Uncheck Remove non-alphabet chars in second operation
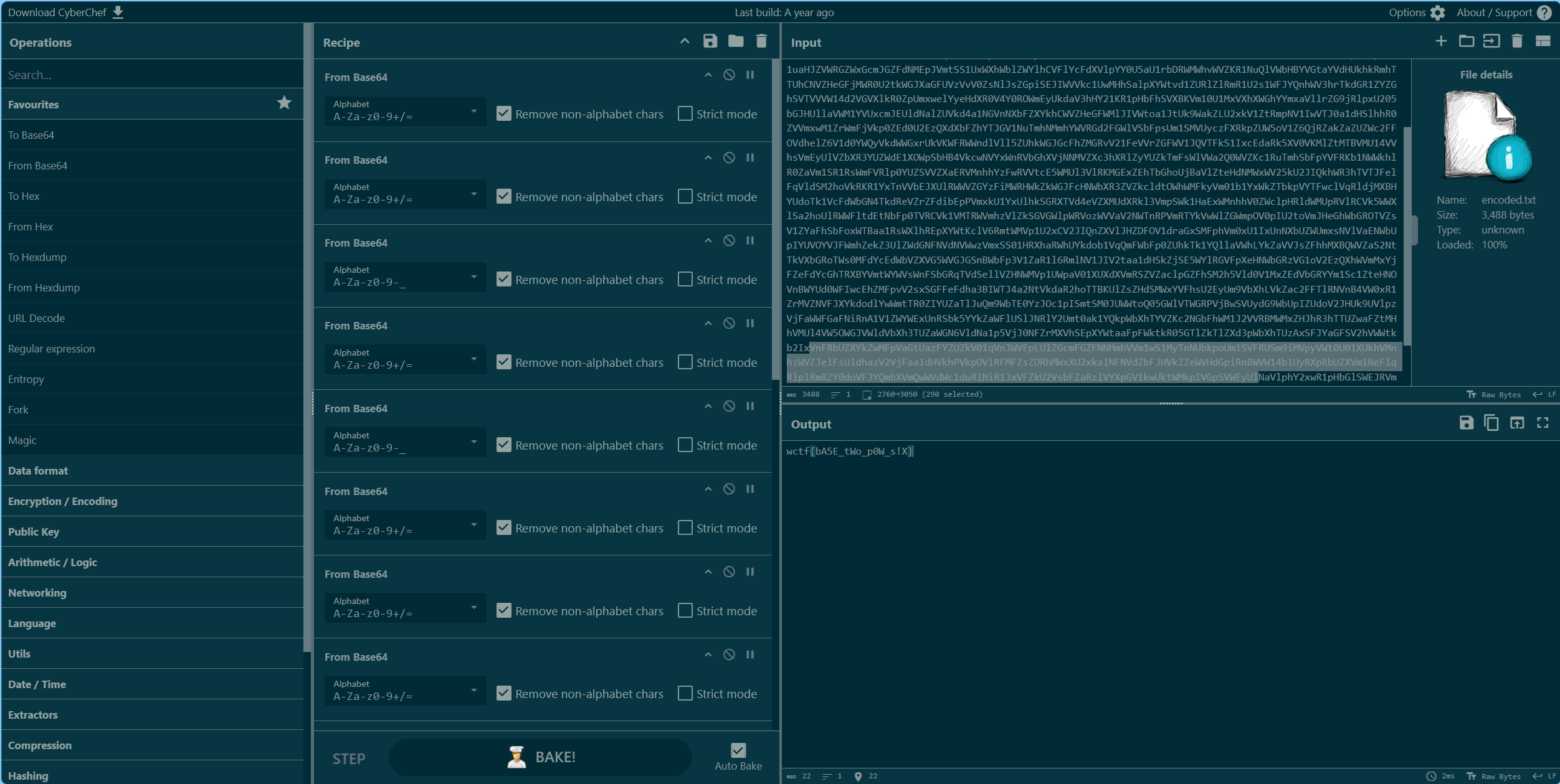This screenshot has height=784, width=1560. pyautogui.click(x=503, y=196)
